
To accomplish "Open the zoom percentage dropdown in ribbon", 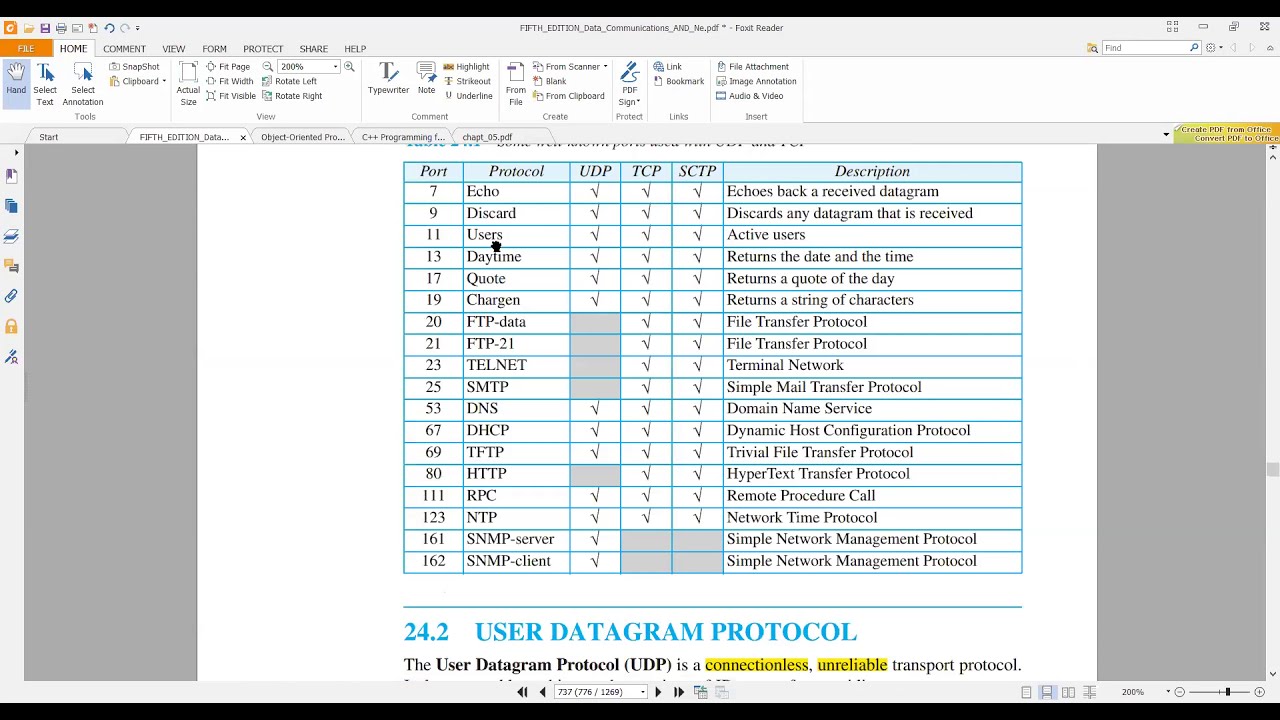I will click(x=335, y=67).
